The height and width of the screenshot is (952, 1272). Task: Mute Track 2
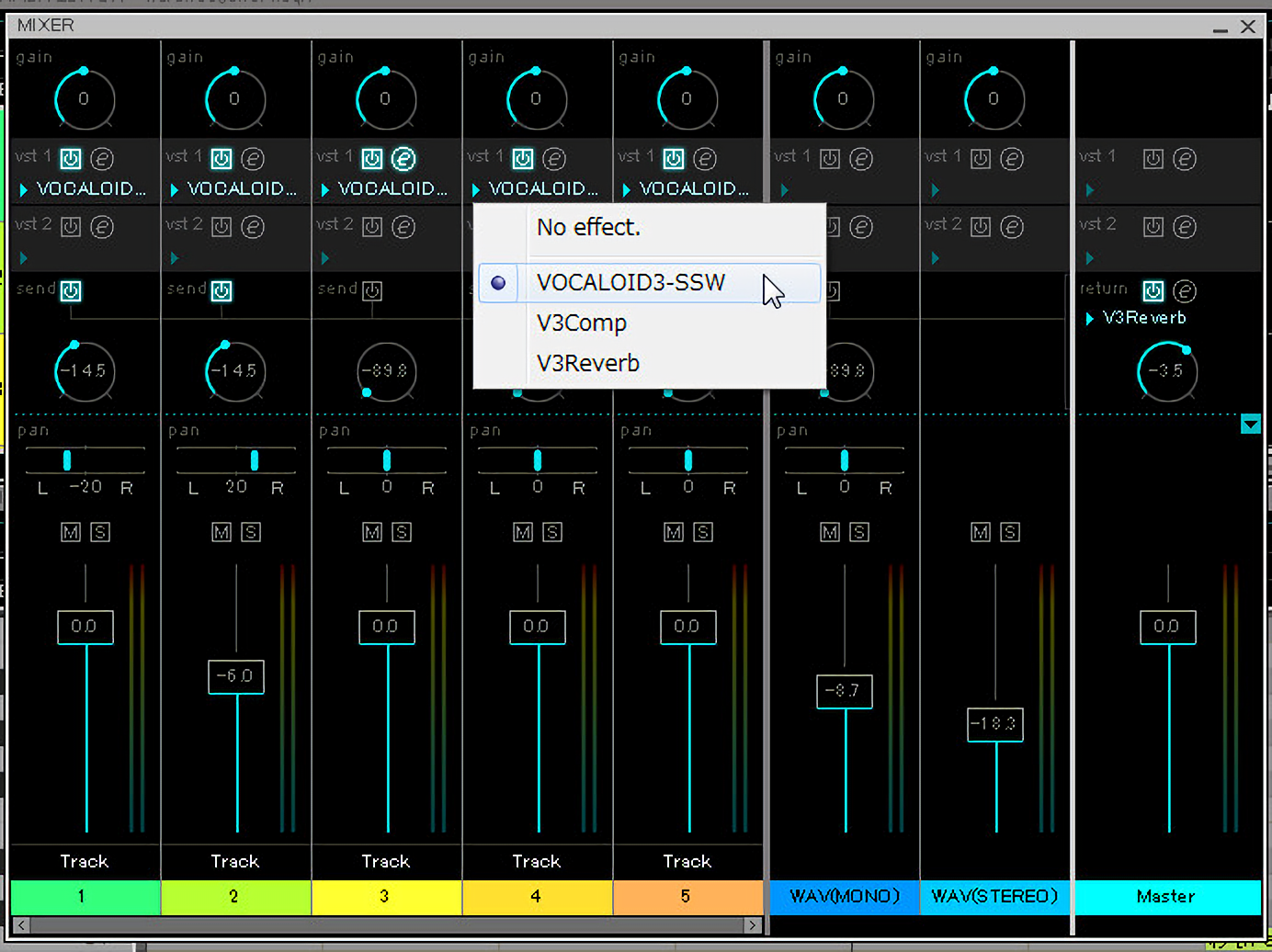pos(221,532)
